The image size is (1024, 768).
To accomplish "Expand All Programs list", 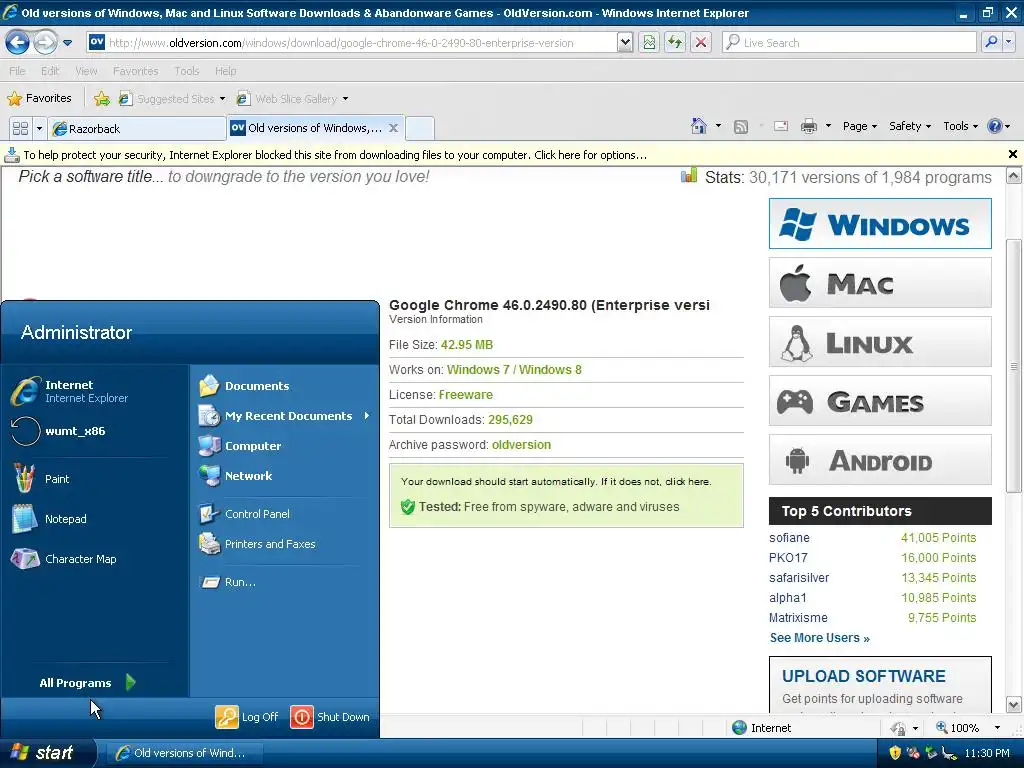I will click(88, 682).
